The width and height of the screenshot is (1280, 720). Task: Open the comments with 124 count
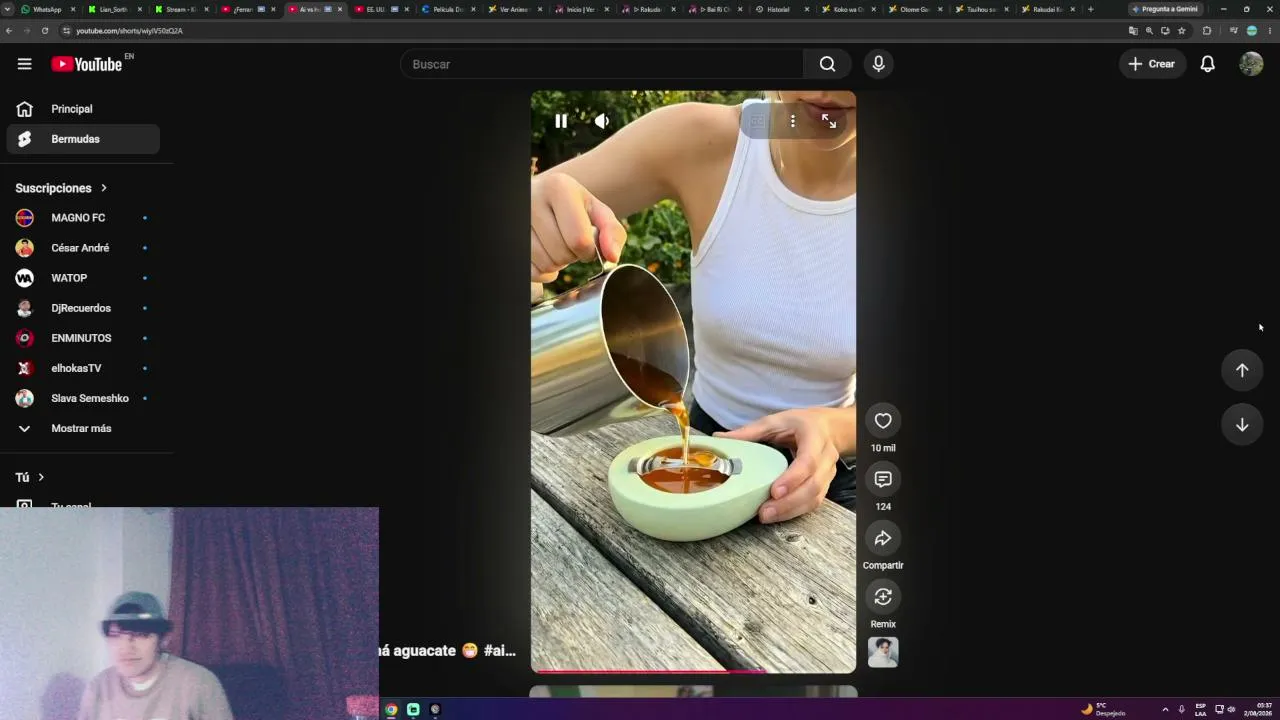point(883,479)
